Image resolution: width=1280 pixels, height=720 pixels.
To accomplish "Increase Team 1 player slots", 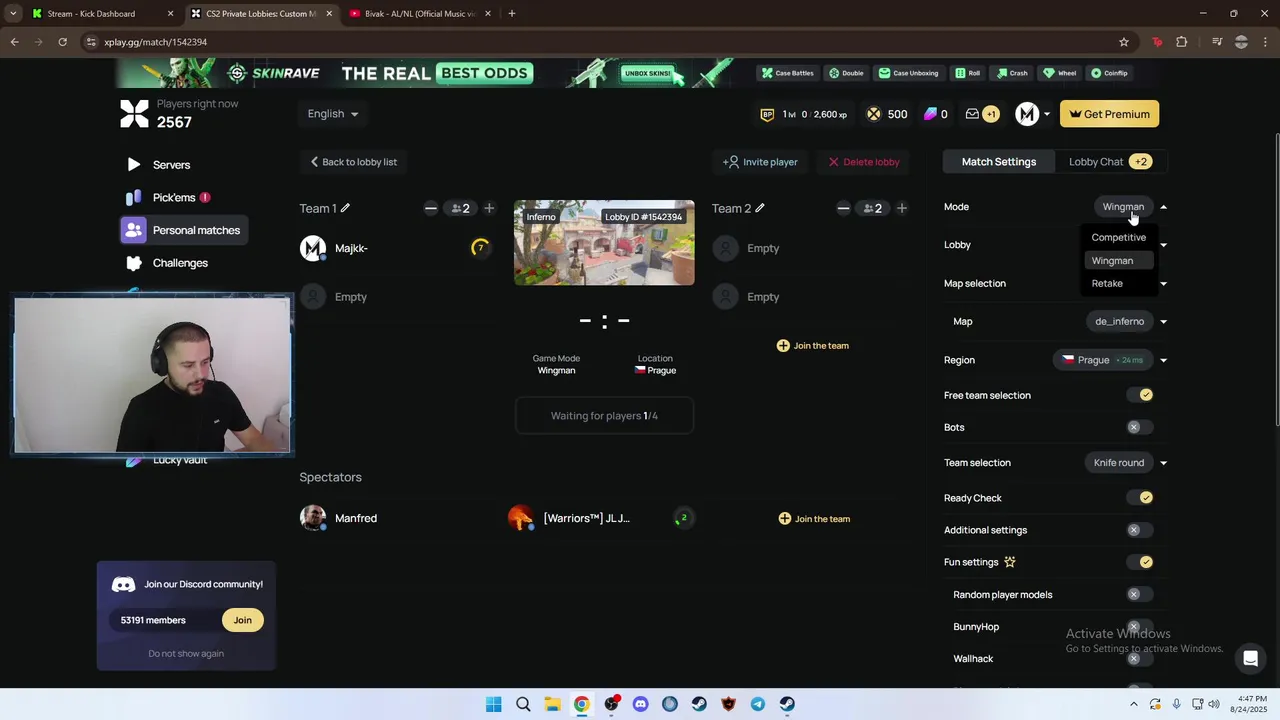I will point(489,208).
